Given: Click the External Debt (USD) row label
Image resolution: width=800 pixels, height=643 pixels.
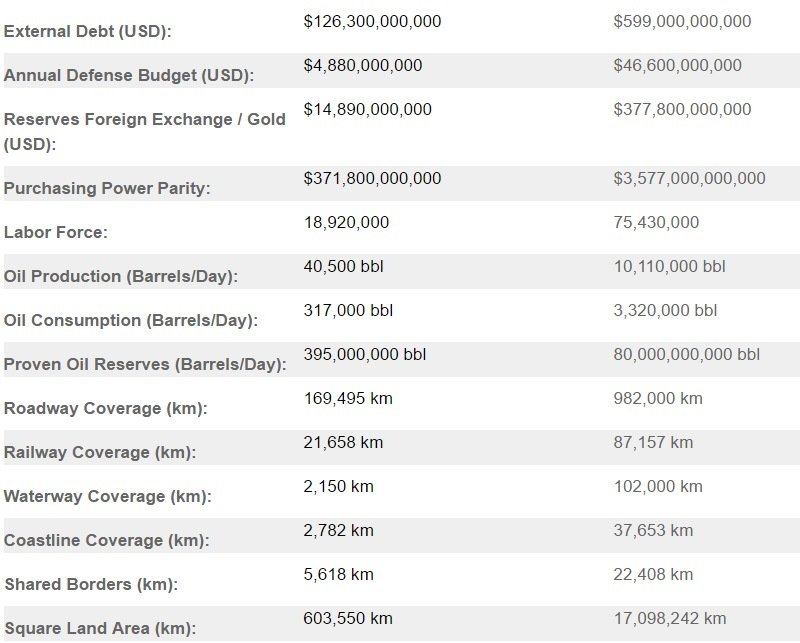Looking at the screenshot, I should pyautogui.click(x=88, y=31).
